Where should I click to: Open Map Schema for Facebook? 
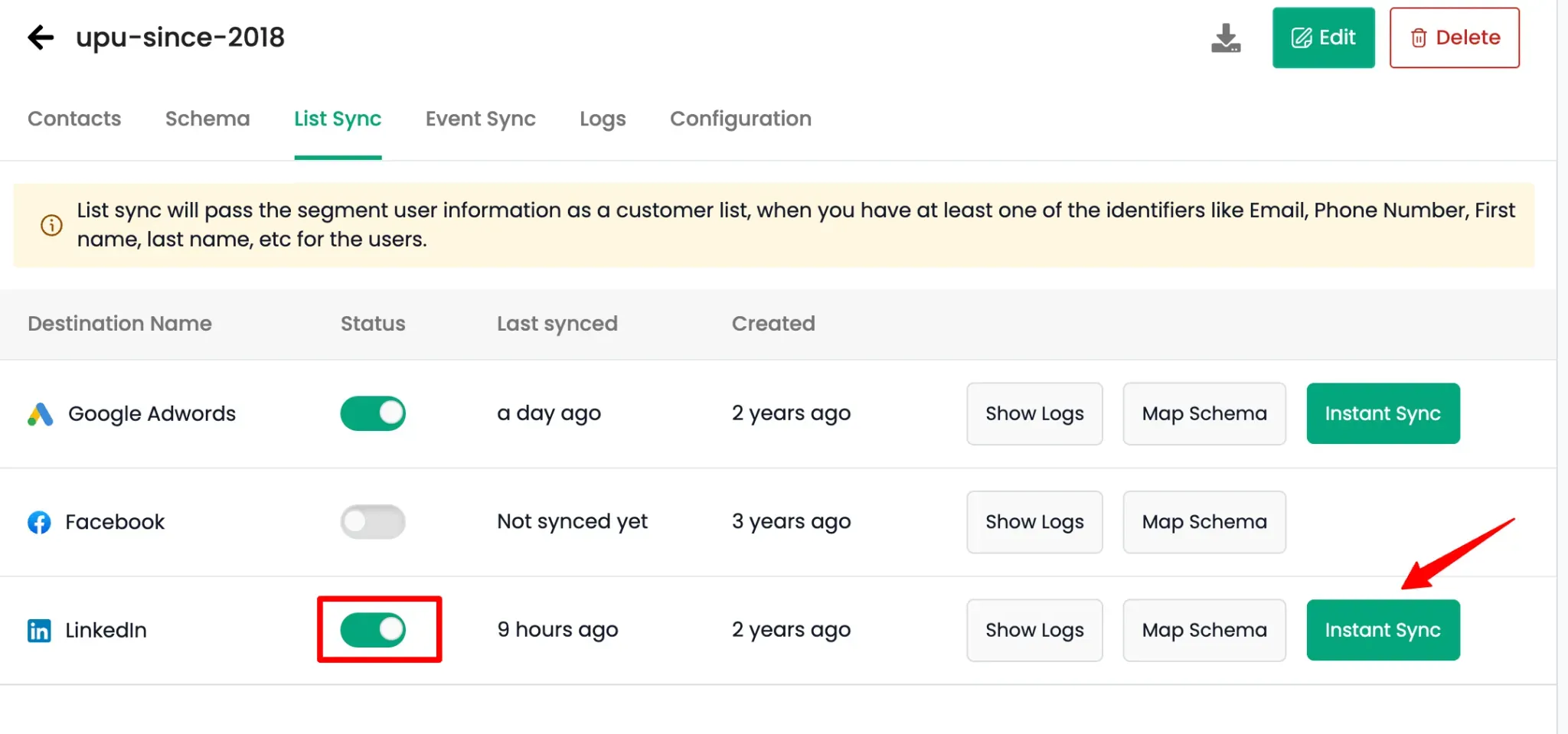tap(1204, 522)
